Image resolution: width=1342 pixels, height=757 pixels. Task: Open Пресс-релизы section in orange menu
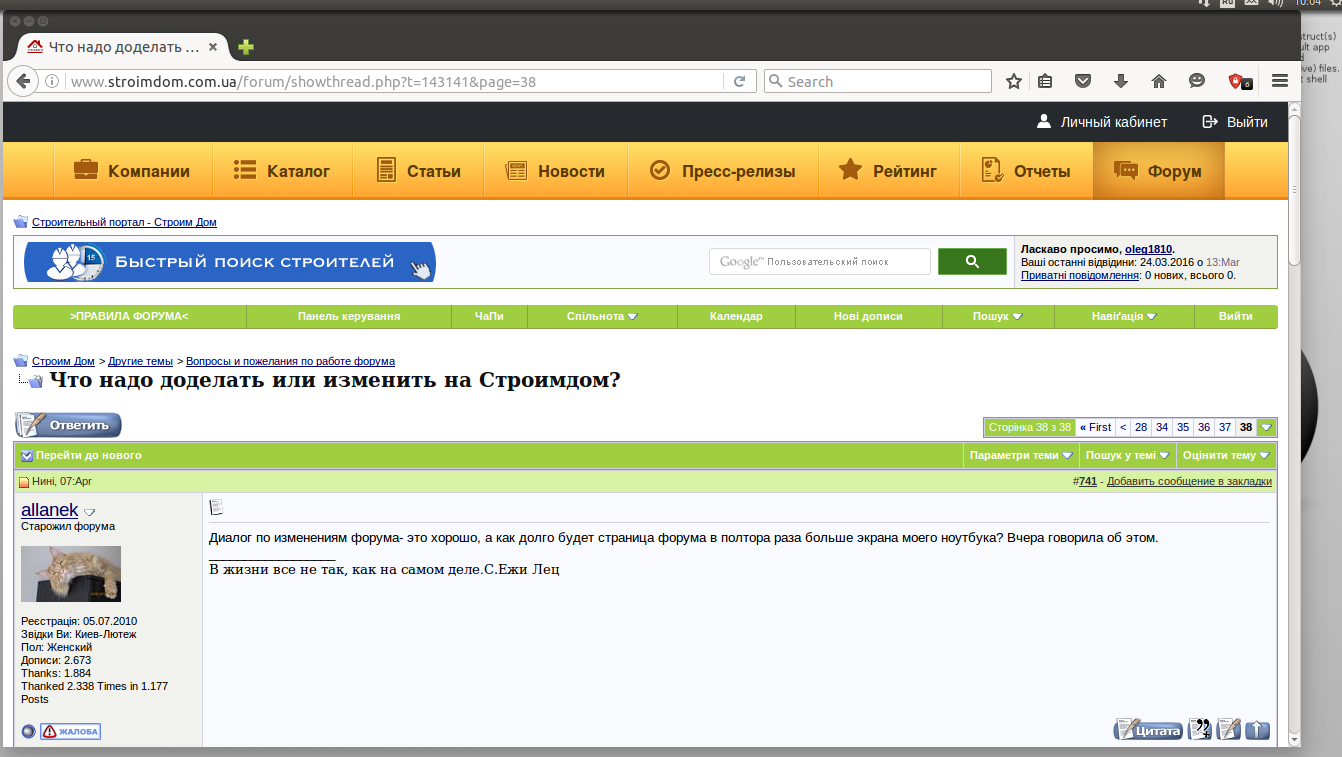pyautogui.click(x=723, y=171)
